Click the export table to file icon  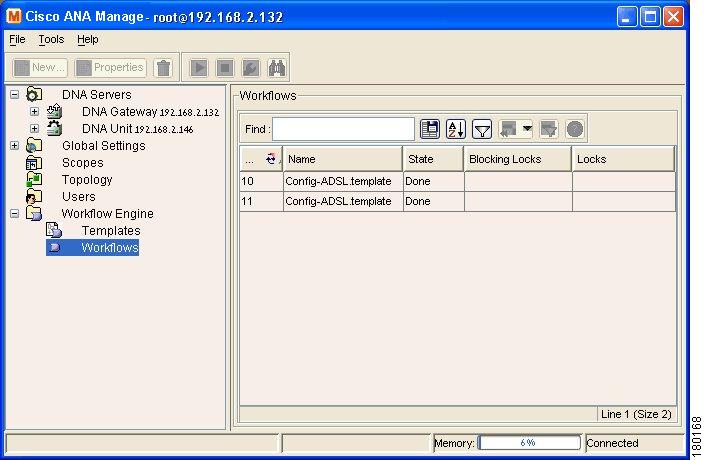click(x=430, y=129)
